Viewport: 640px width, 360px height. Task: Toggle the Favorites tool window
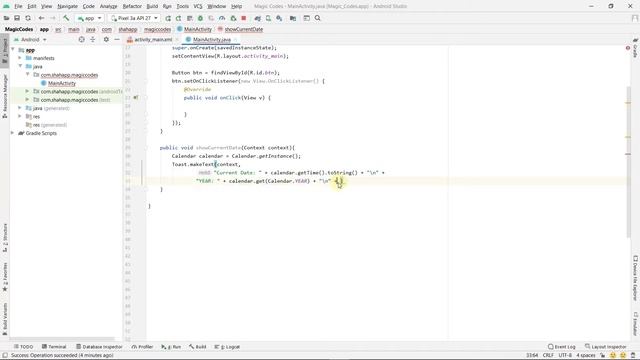(x=5, y=277)
